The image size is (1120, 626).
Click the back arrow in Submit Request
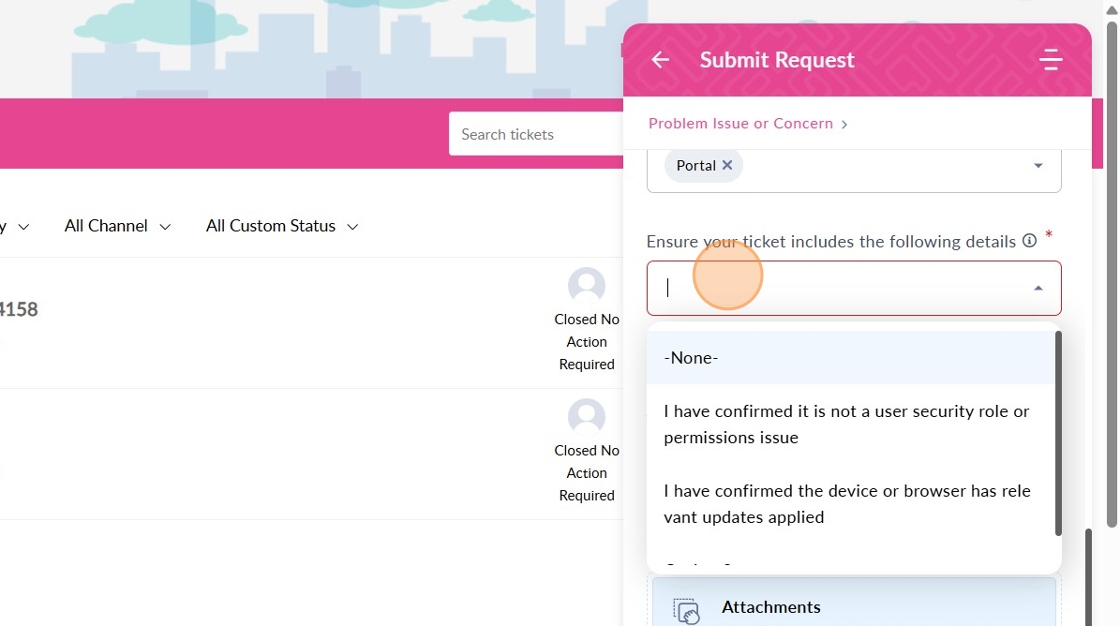(x=660, y=60)
